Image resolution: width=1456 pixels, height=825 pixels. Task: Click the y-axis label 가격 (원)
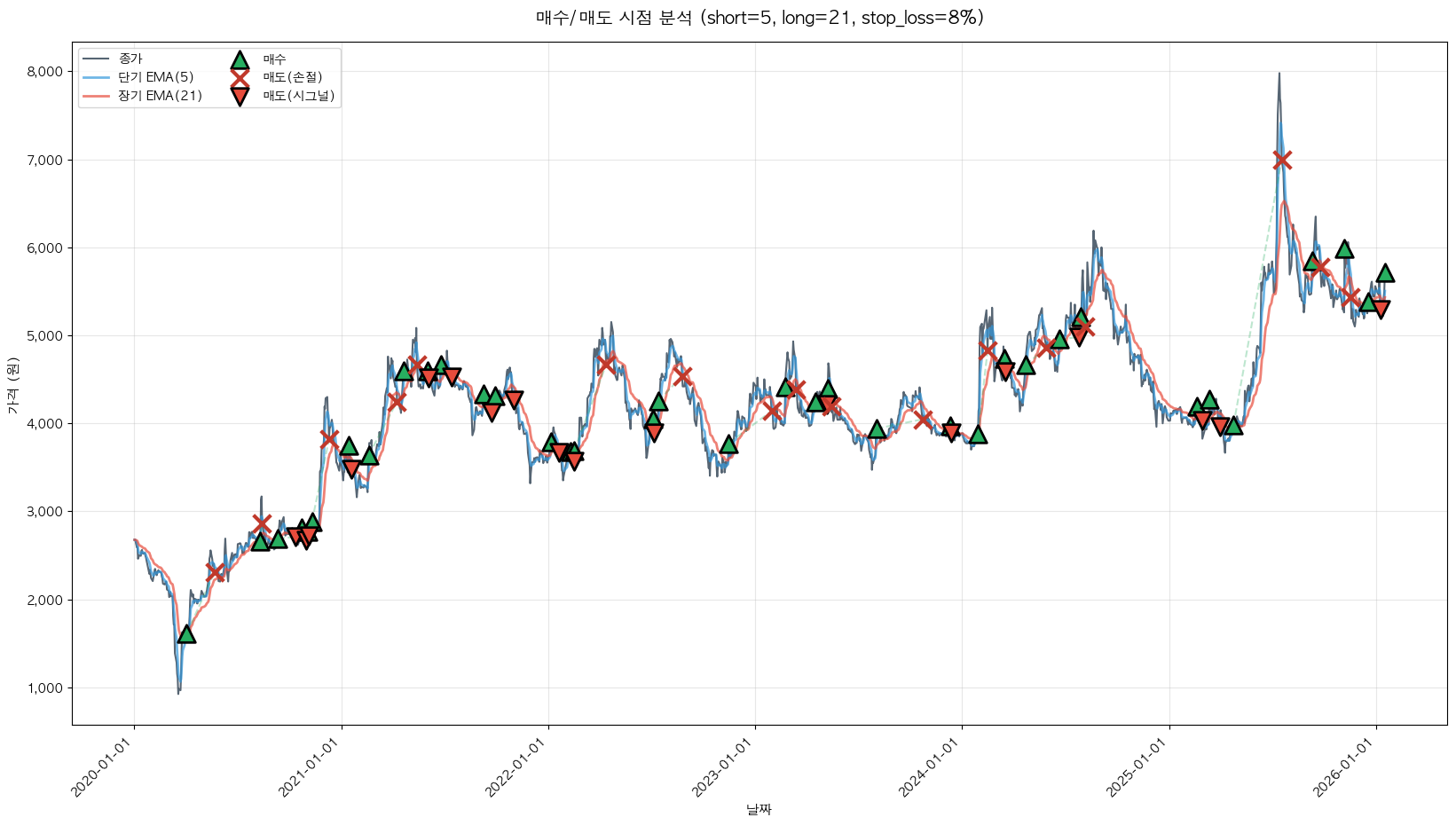pyautogui.click(x=12, y=385)
